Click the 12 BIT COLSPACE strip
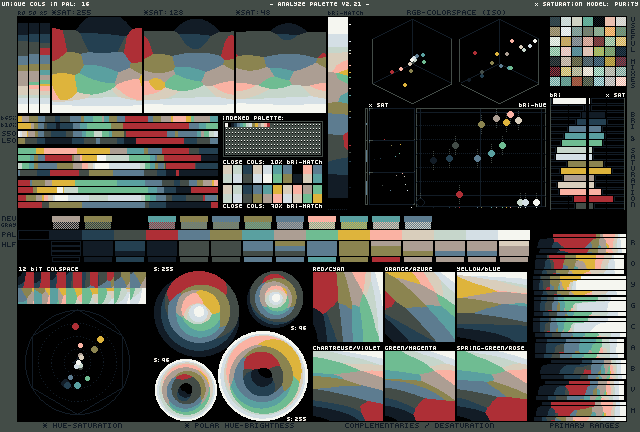Screen dimensions: 640x432 tap(82, 288)
